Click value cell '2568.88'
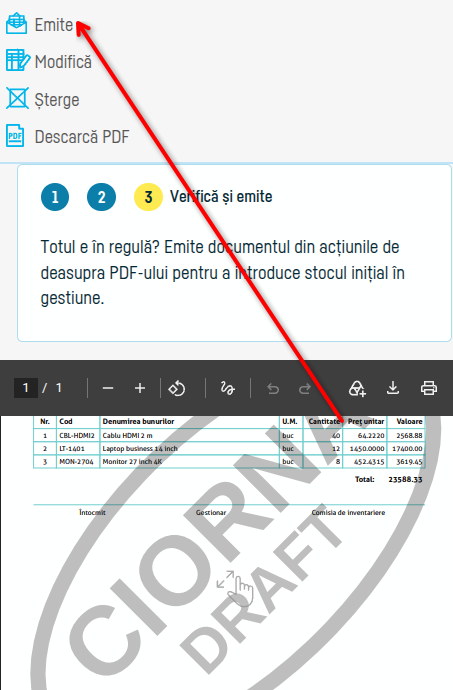Viewport: 453px width, 690px height. 409,436
